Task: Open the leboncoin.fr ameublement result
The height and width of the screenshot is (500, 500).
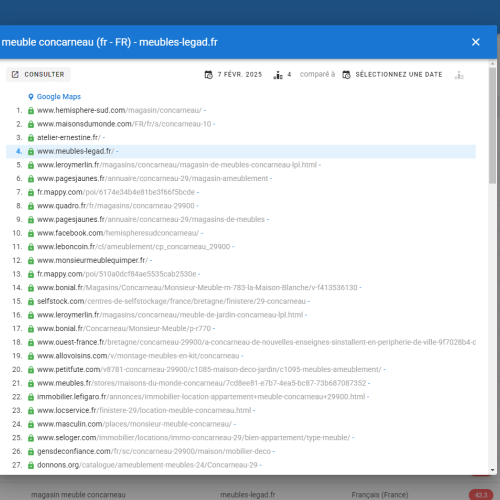Action: click(133, 247)
